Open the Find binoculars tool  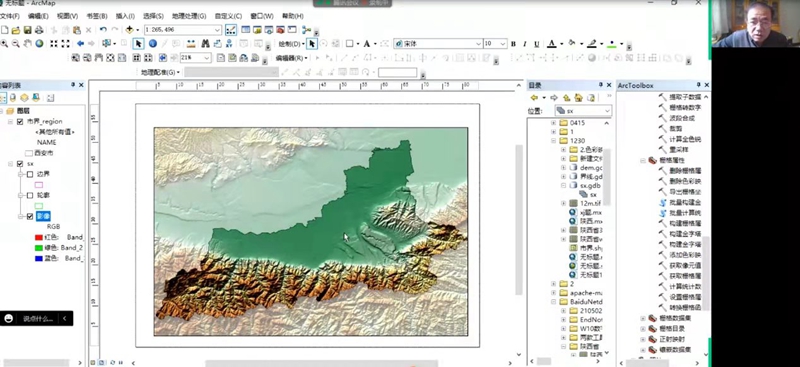tap(206, 44)
